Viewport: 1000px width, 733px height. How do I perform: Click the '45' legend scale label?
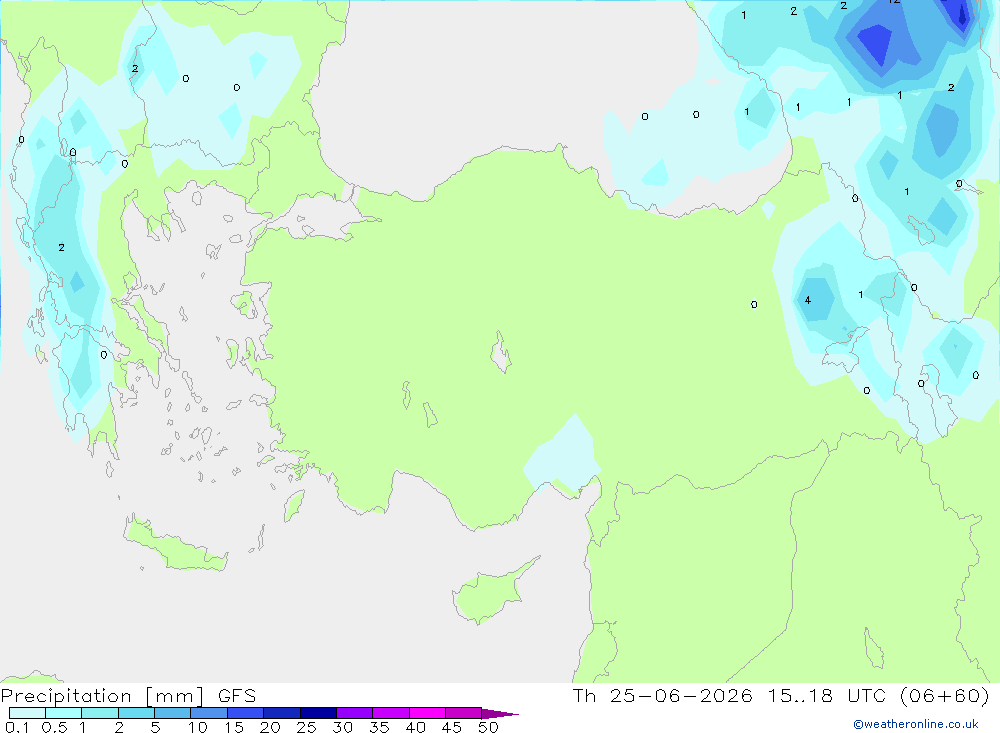tap(452, 727)
